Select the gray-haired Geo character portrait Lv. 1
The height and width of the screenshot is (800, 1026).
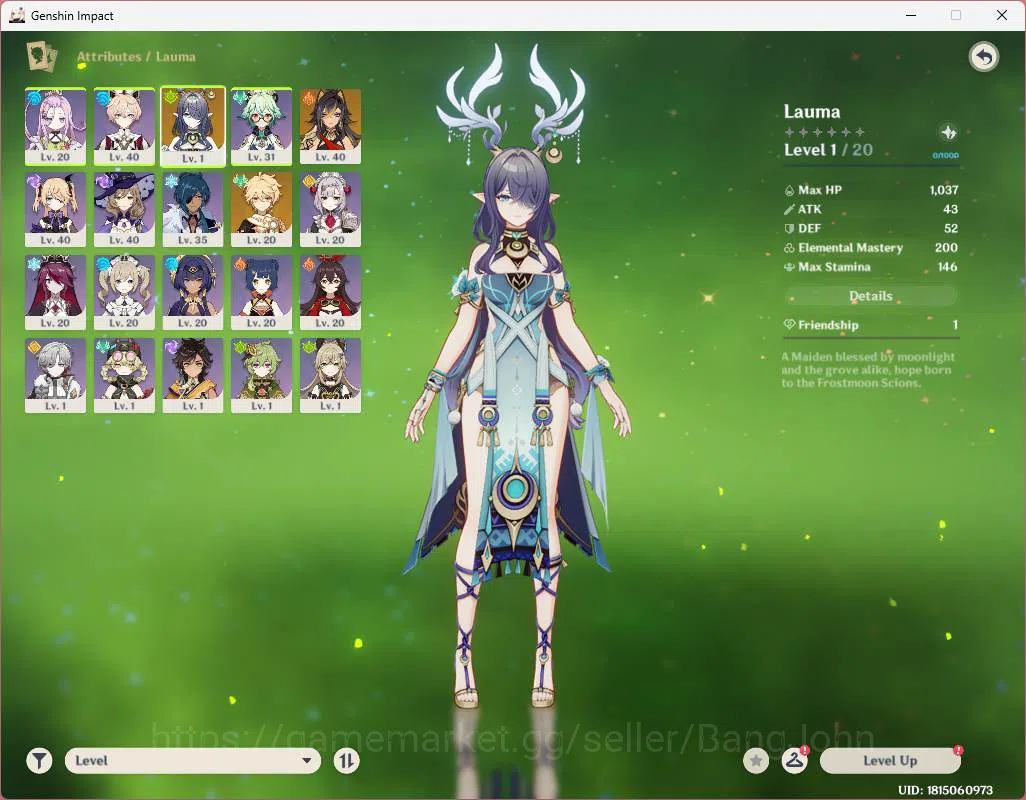(x=56, y=375)
